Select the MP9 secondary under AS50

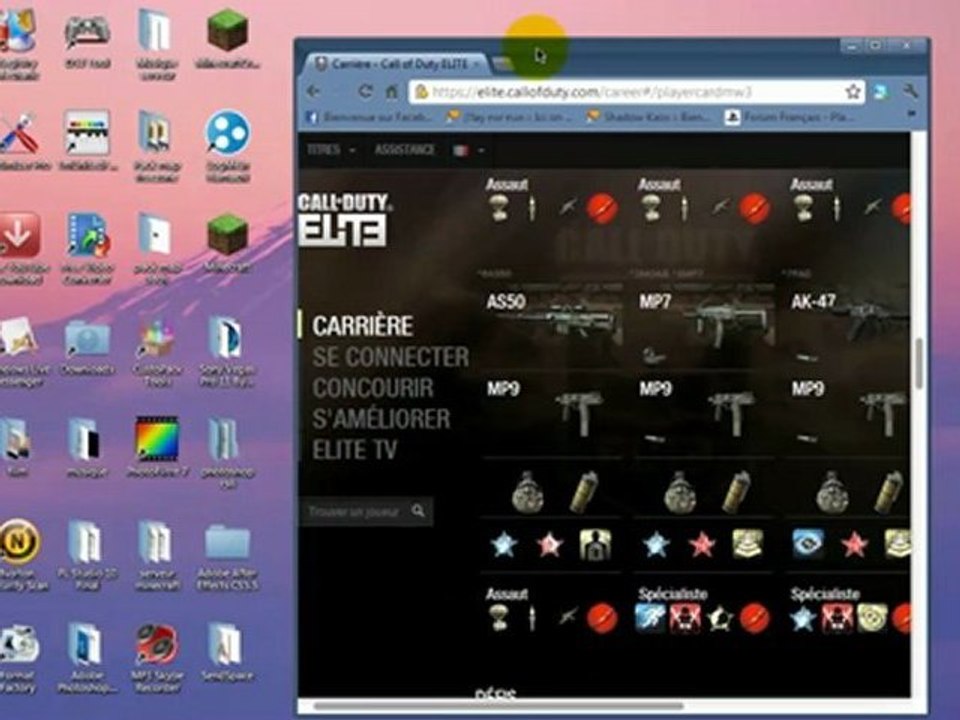pyautogui.click(x=552, y=413)
